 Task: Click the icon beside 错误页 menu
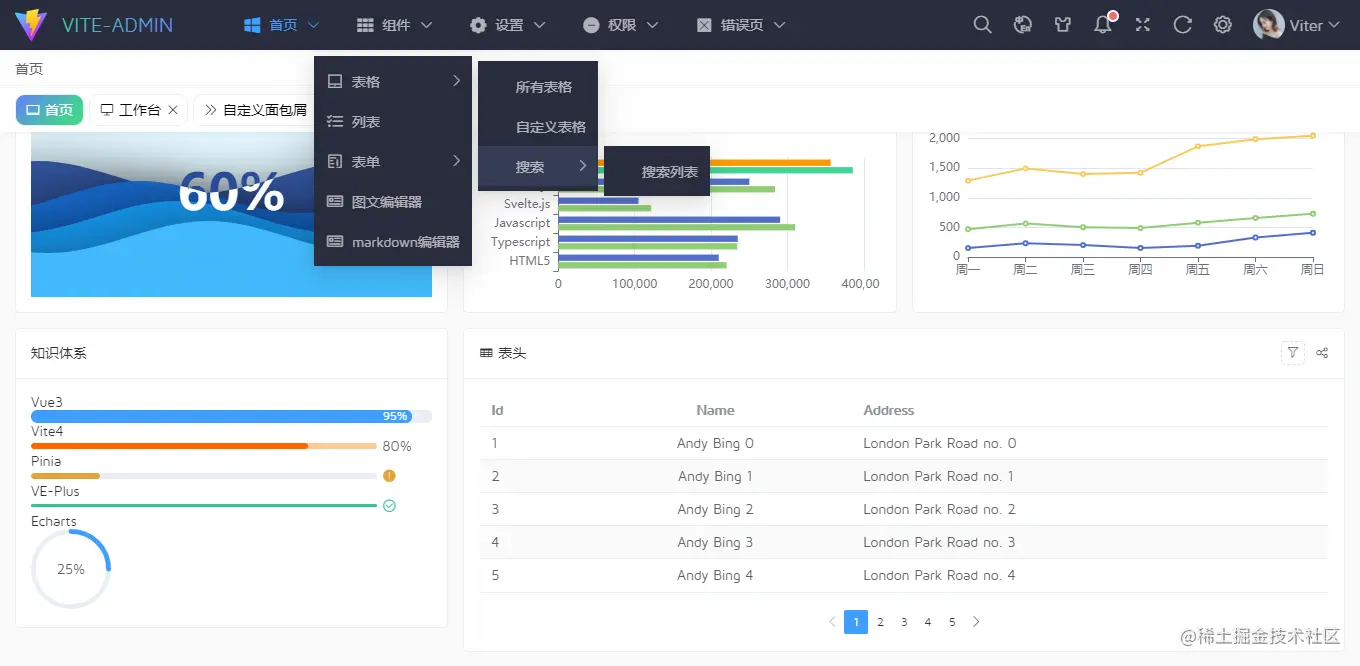tap(705, 25)
